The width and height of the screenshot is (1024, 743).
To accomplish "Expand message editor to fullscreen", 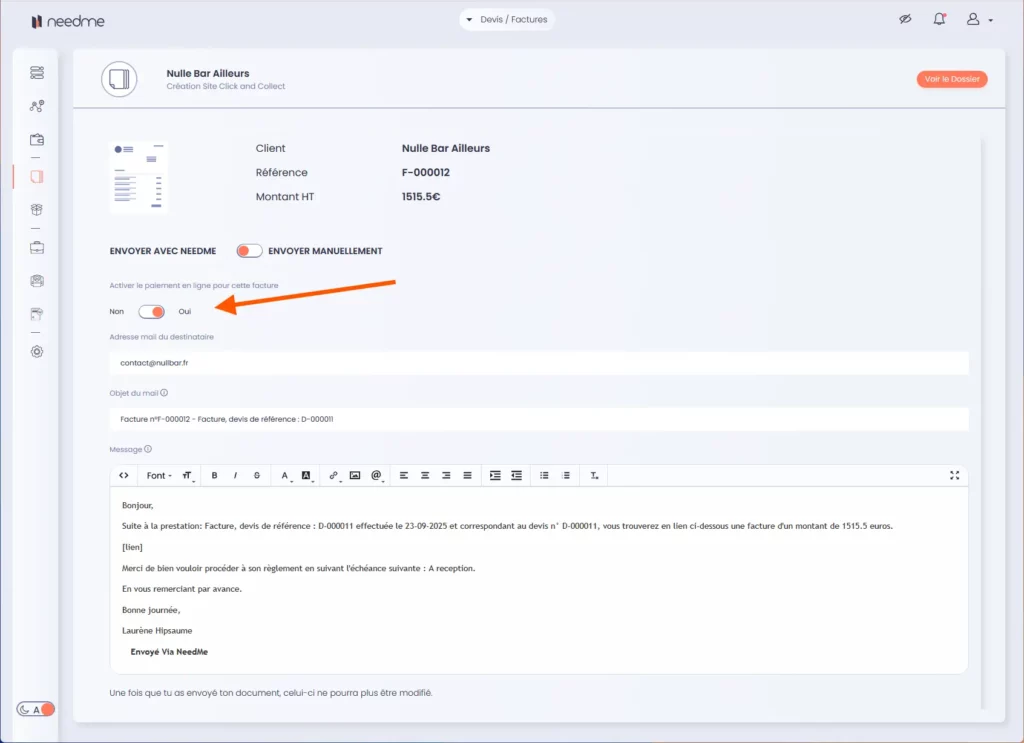I will [x=954, y=476].
